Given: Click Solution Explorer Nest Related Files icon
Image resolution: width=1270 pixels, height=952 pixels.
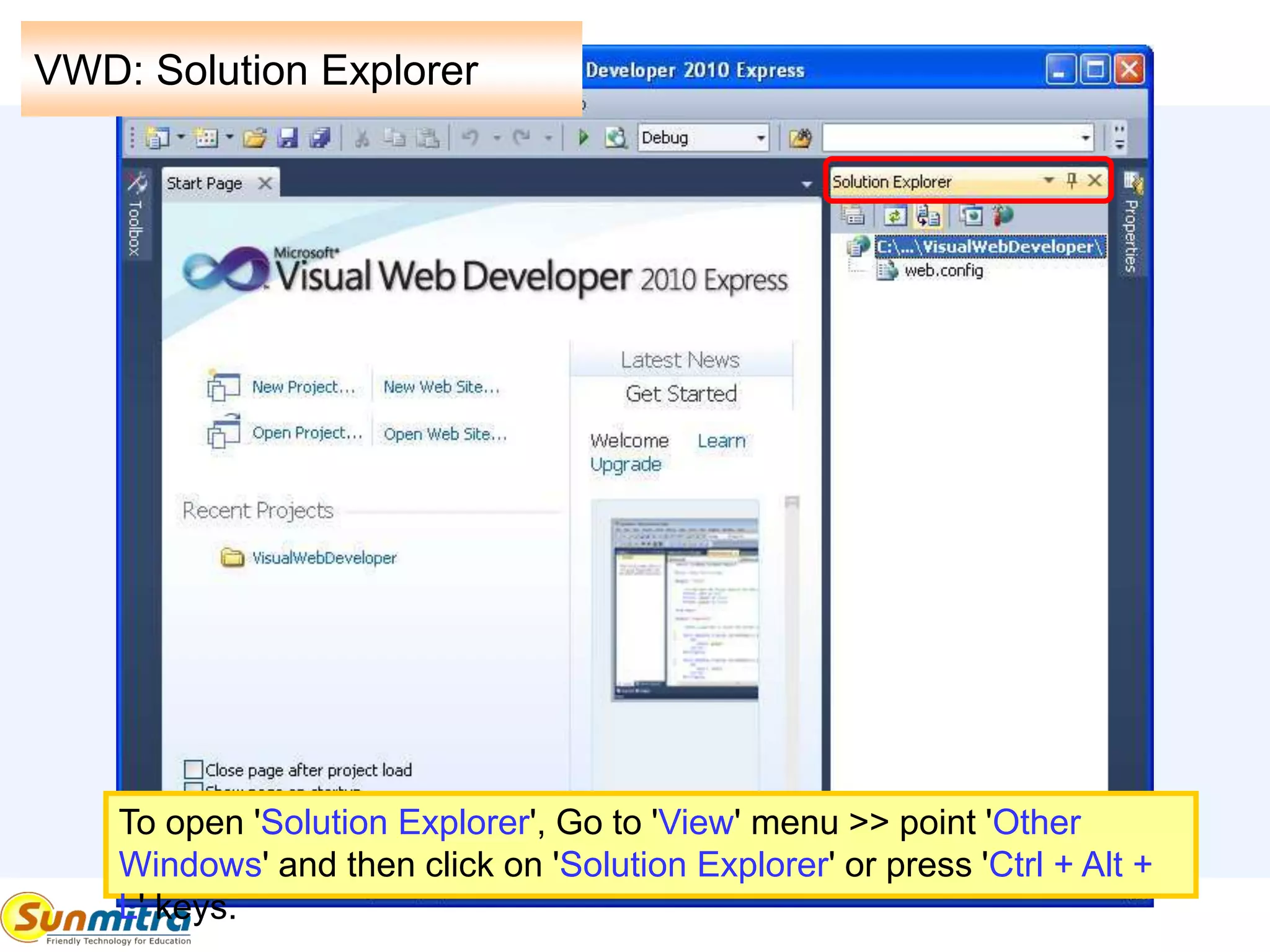Looking at the screenshot, I should (x=928, y=216).
